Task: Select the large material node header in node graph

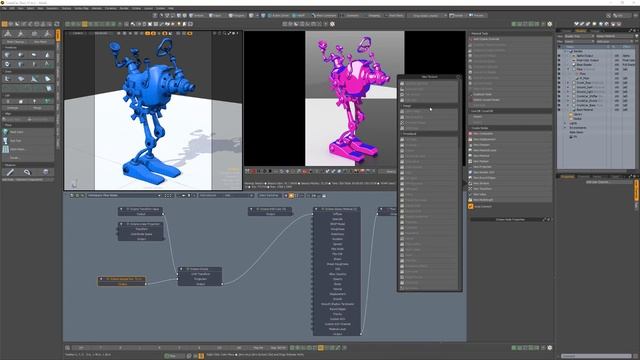Action: click(x=337, y=209)
